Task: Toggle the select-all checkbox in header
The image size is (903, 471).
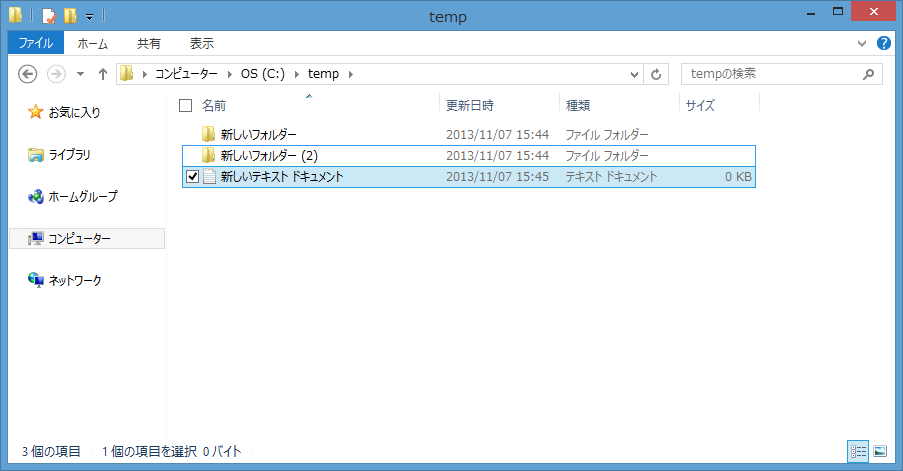Action: (185, 105)
